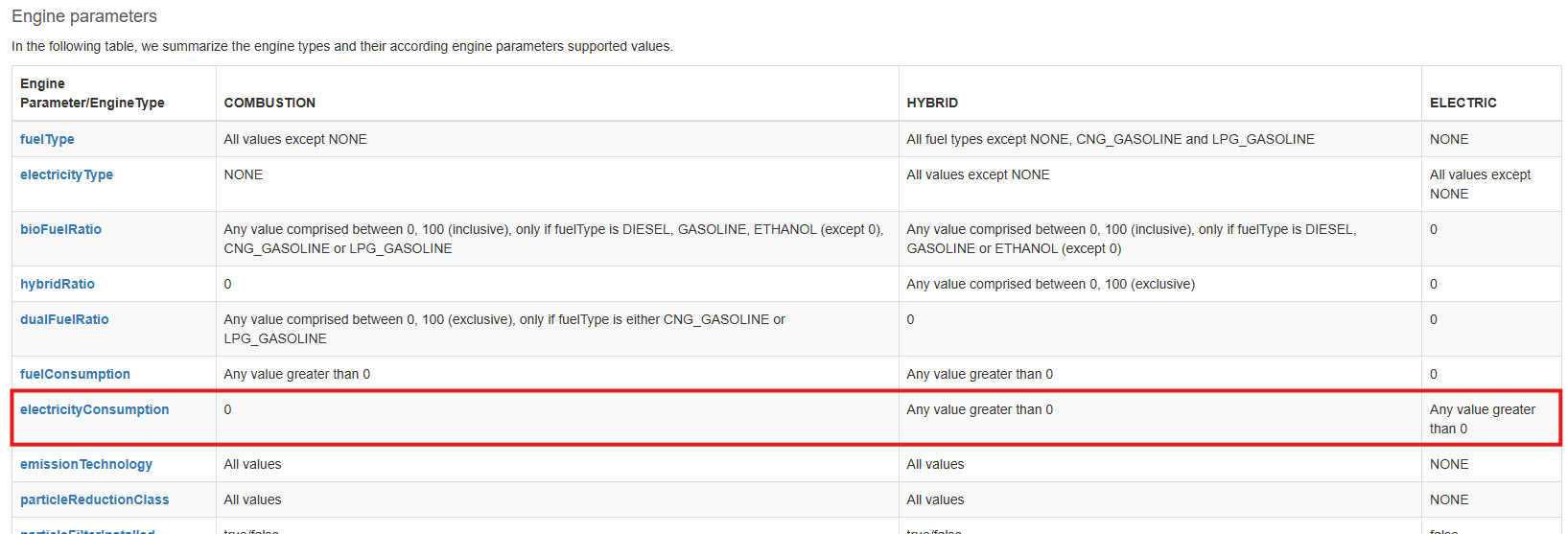The image size is (1568, 534).
Task: Click the dualFuelRatio link
Action: tap(64, 319)
